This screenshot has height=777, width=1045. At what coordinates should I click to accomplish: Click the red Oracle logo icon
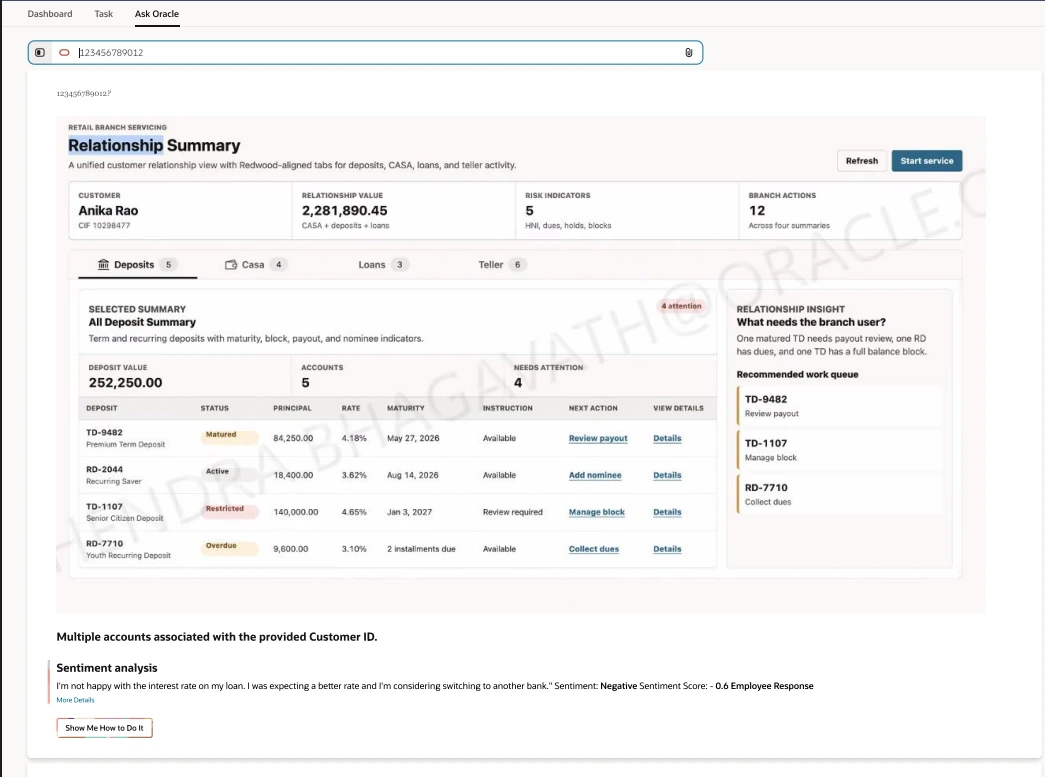[64, 53]
